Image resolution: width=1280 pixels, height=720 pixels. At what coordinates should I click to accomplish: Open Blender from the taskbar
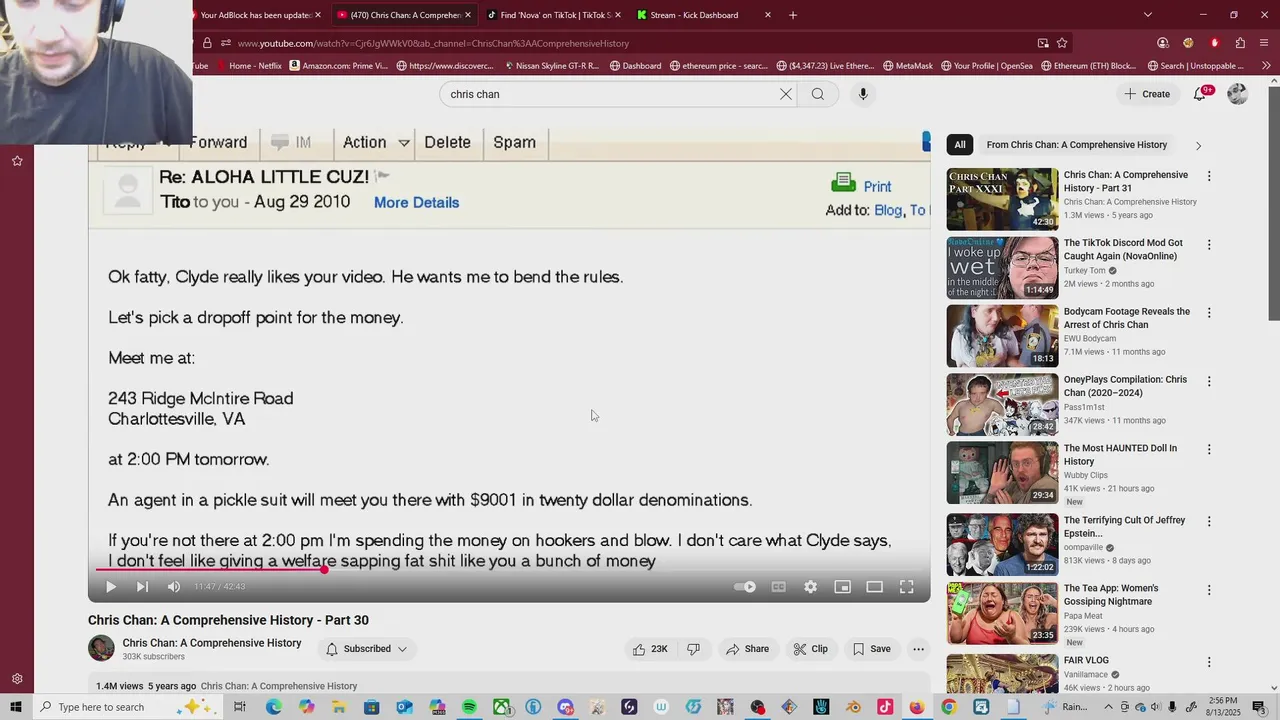(853, 707)
